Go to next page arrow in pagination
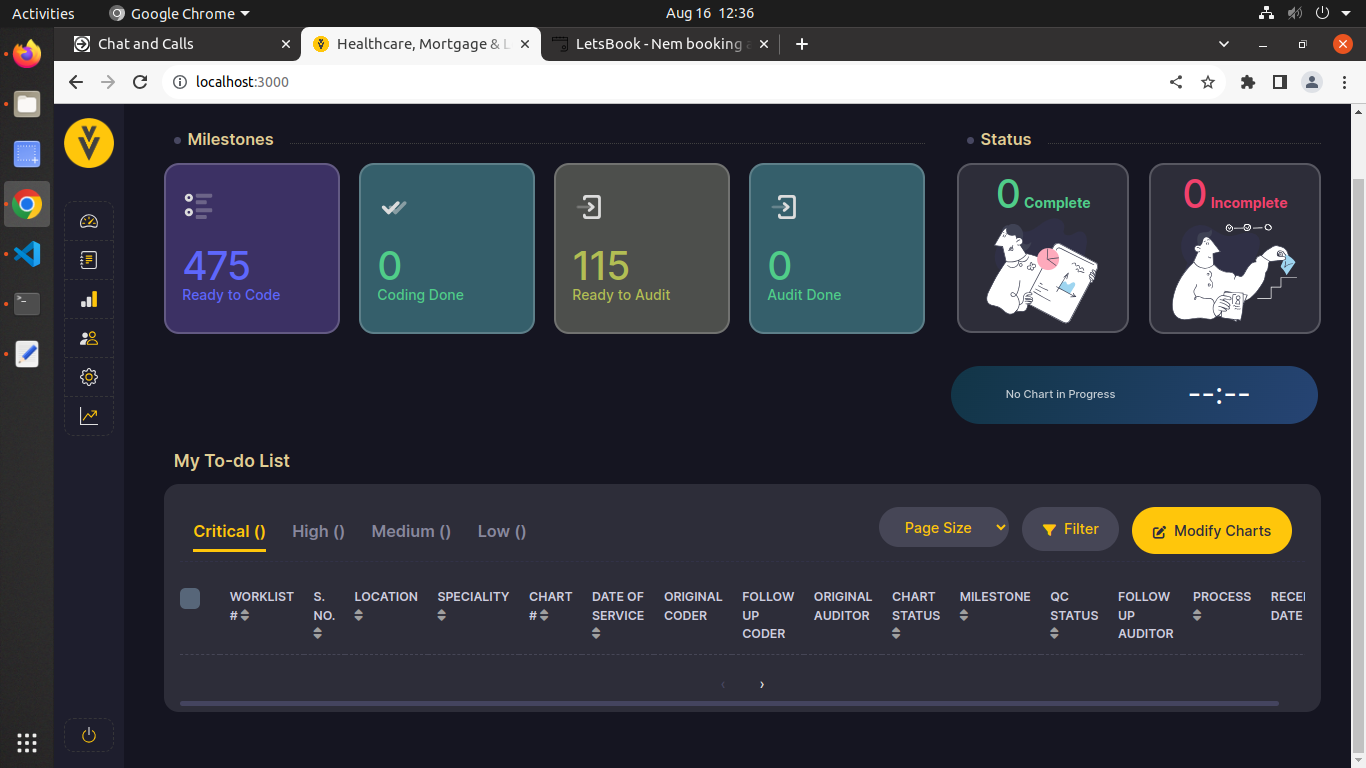Viewport: 1366px width, 768px height. coord(762,685)
